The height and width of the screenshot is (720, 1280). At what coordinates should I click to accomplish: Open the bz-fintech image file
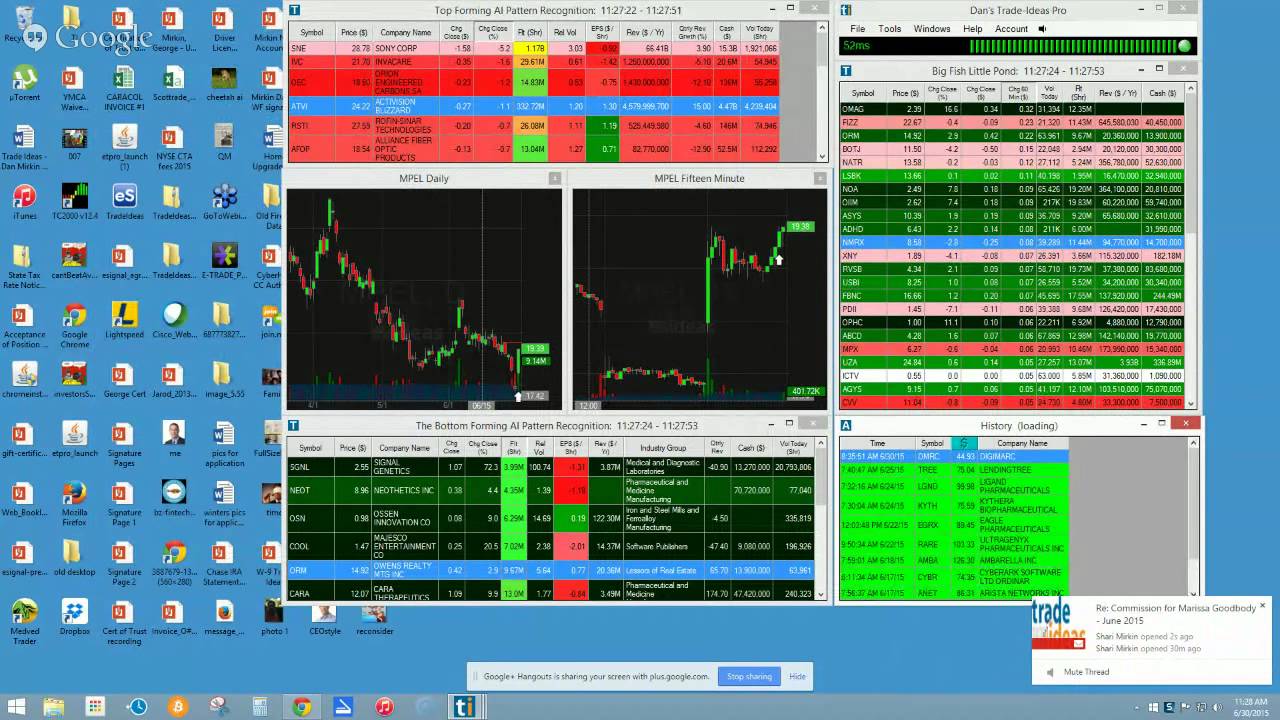click(x=174, y=499)
